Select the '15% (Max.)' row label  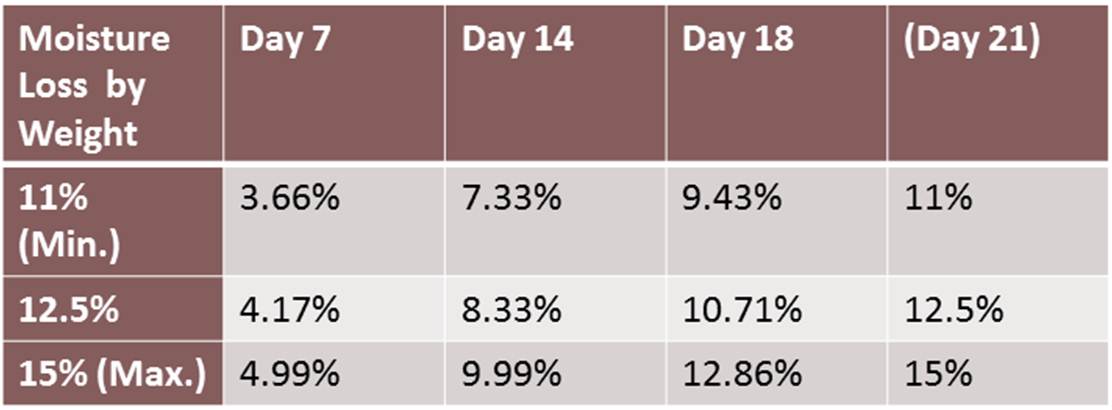(x=112, y=374)
